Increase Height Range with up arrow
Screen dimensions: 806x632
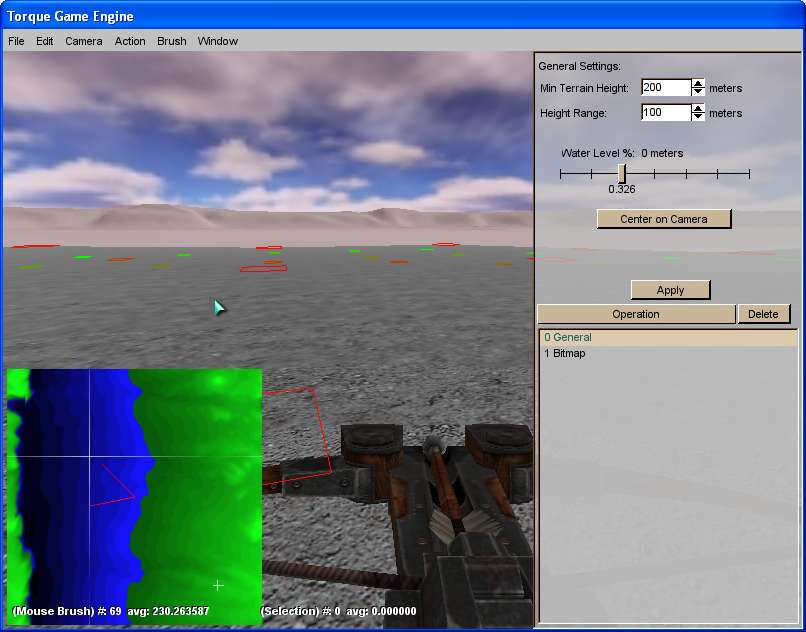(x=698, y=109)
